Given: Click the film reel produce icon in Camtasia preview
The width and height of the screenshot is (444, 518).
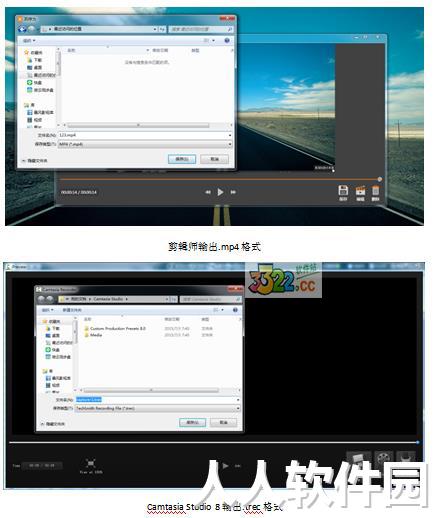Looking at the screenshot, I should point(384,458).
